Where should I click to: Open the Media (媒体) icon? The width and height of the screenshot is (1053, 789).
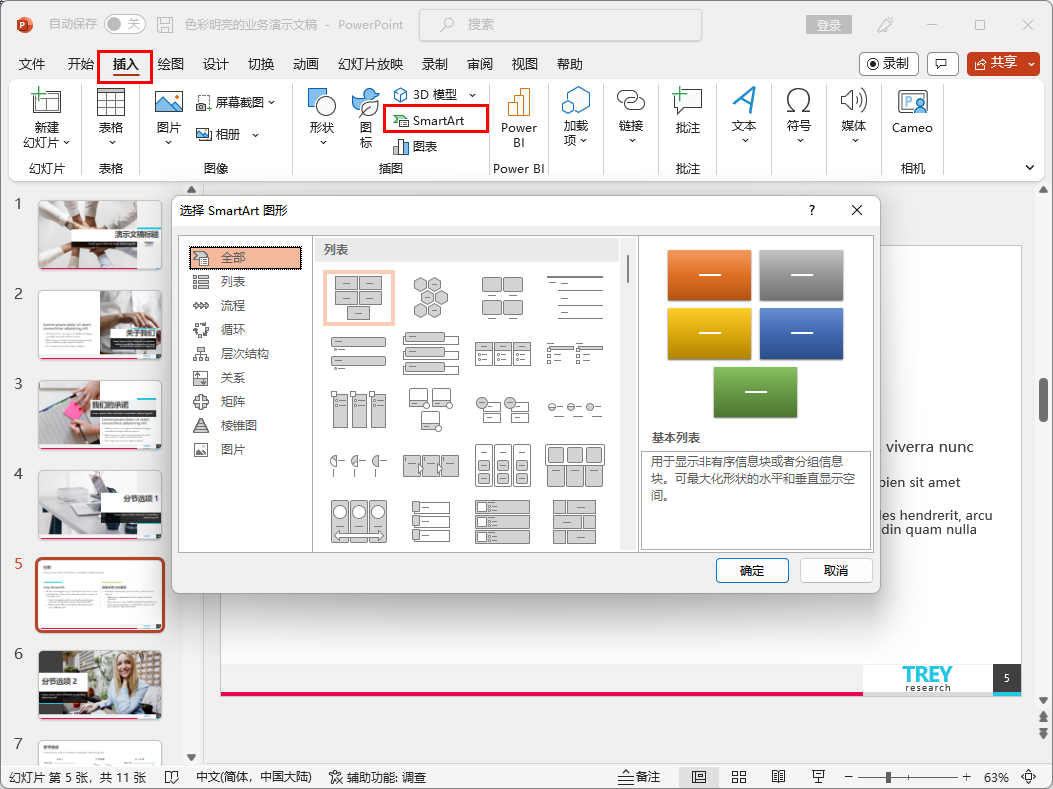tap(854, 101)
